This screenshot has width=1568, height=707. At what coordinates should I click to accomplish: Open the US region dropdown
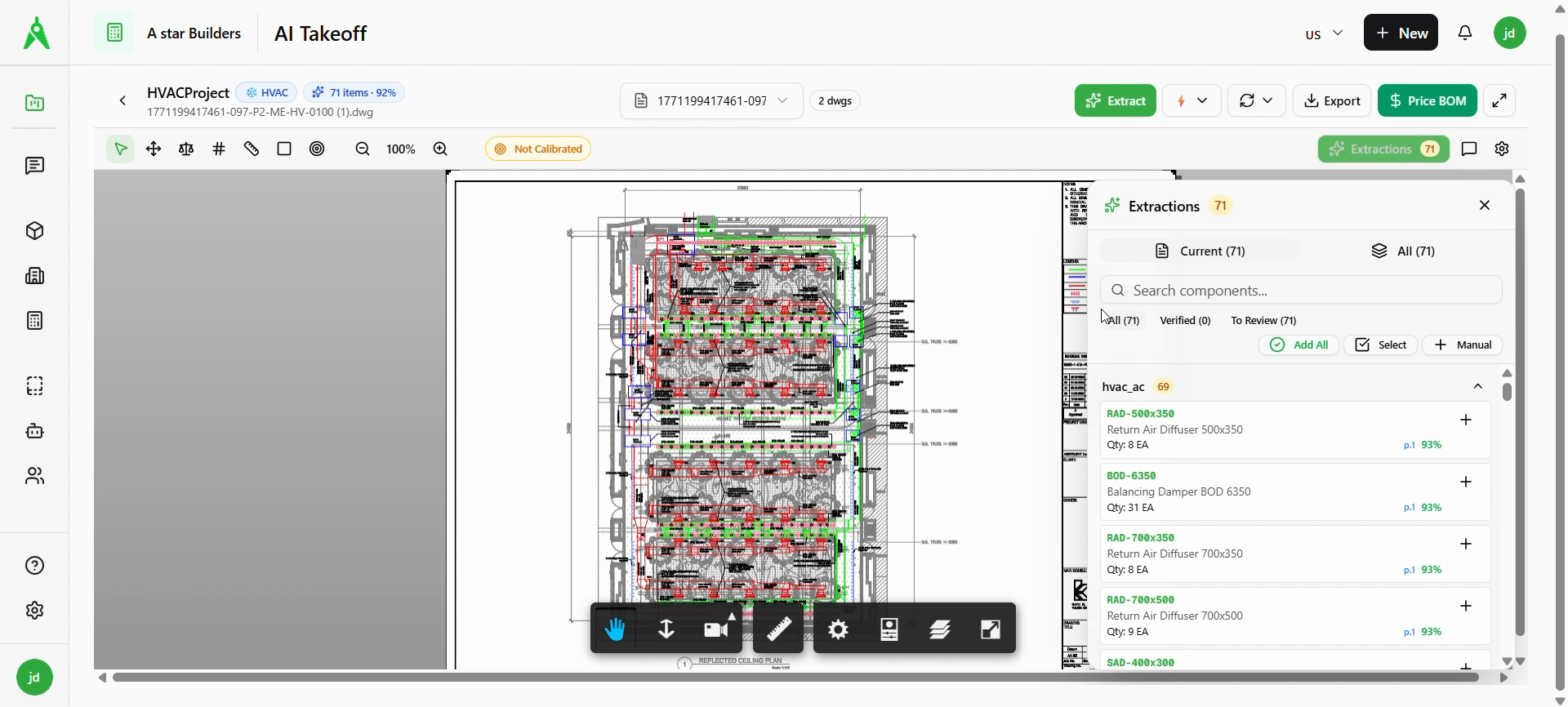(x=1324, y=34)
